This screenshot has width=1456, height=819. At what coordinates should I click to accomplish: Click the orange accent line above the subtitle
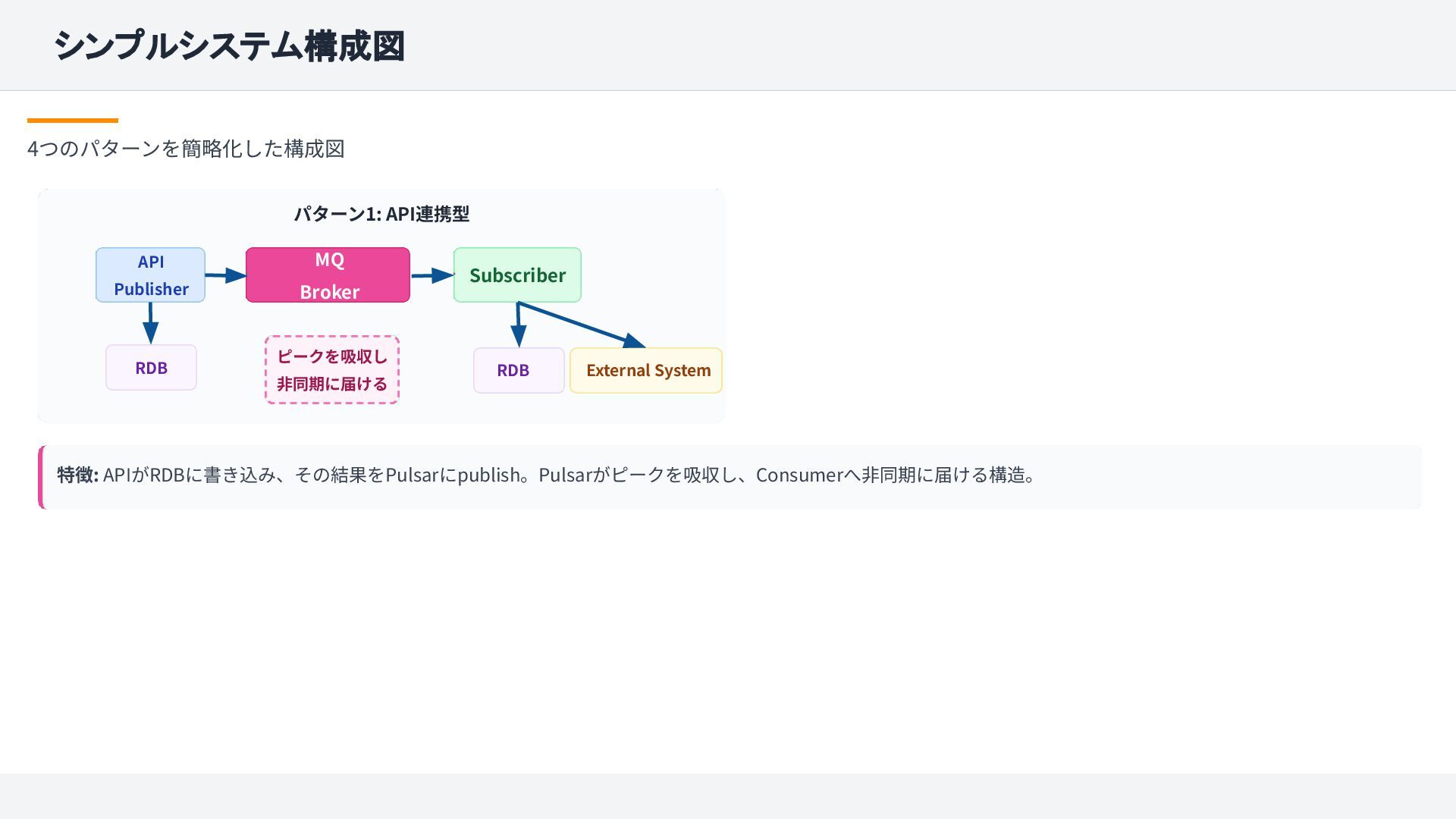pyautogui.click(x=73, y=121)
